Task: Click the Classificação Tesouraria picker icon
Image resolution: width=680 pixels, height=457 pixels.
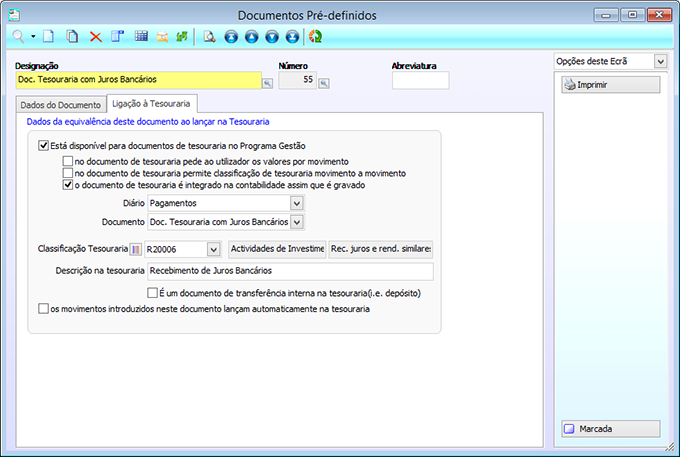Action: pos(136,249)
